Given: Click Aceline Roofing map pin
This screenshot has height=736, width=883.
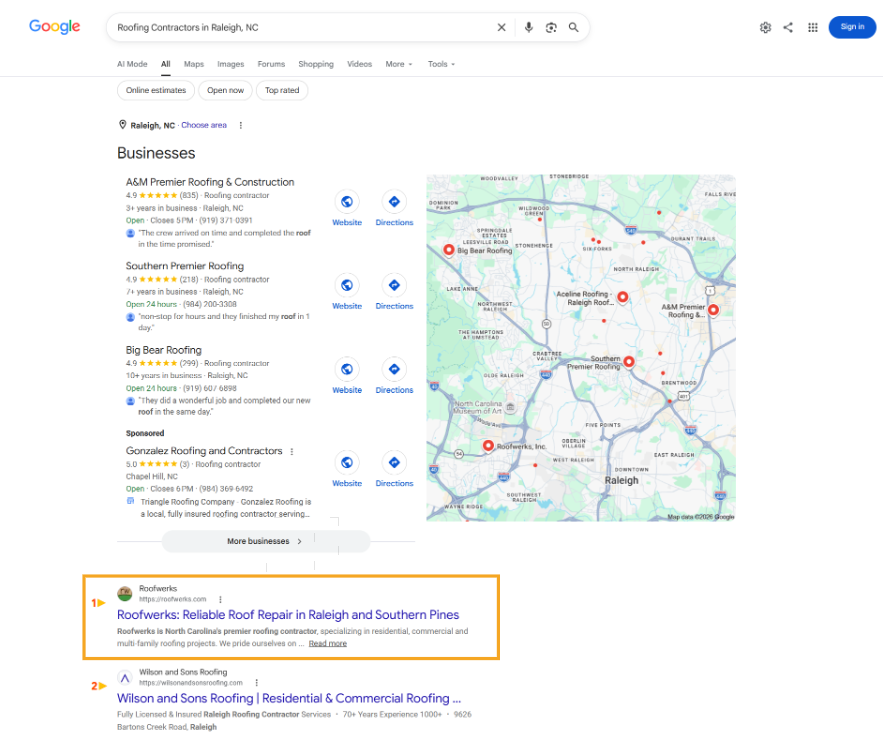Looking at the screenshot, I should pos(622,297).
